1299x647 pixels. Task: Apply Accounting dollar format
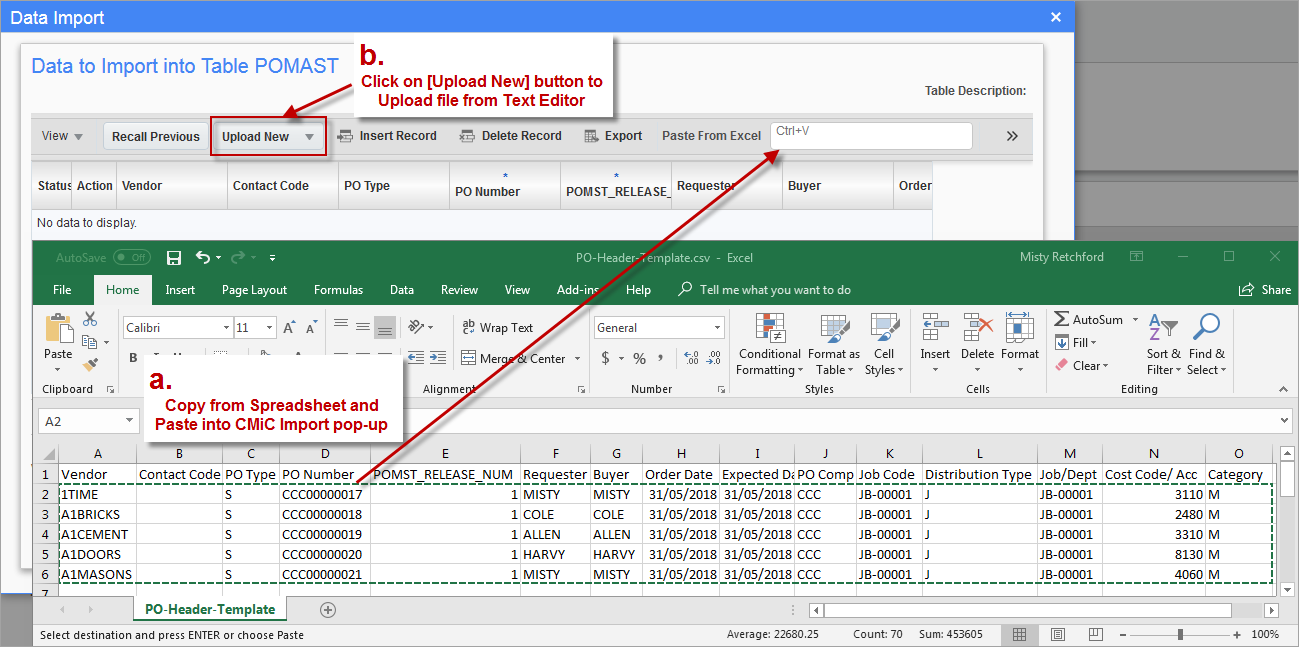pyautogui.click(x=605, y=358)
